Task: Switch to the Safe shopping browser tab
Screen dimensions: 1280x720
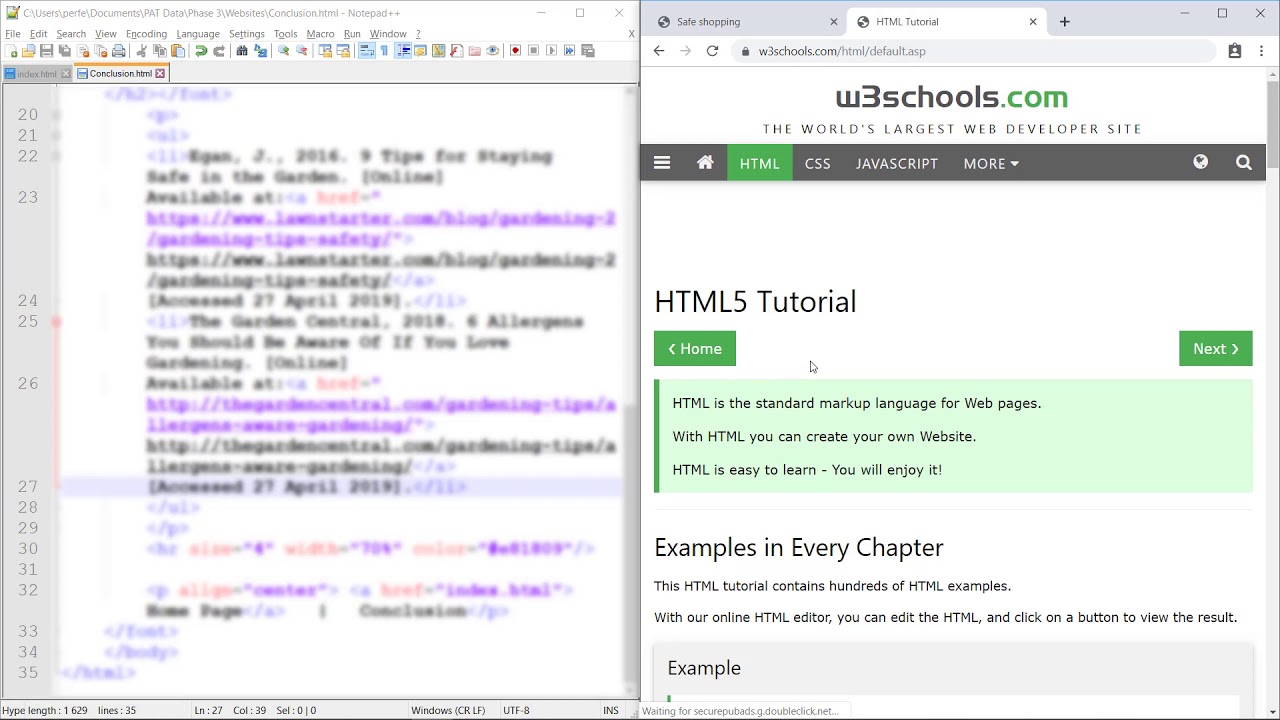Action: (745, 21)
